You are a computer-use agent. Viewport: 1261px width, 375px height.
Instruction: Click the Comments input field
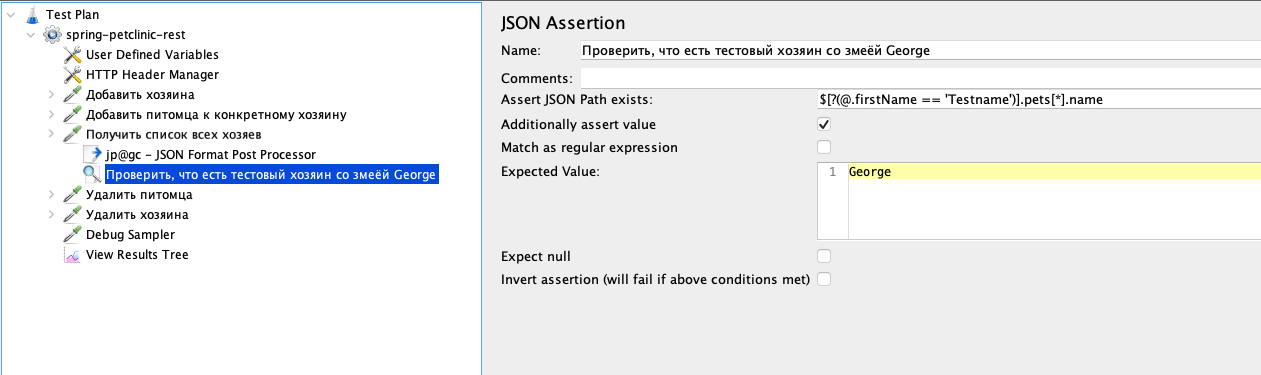(920, 77)
